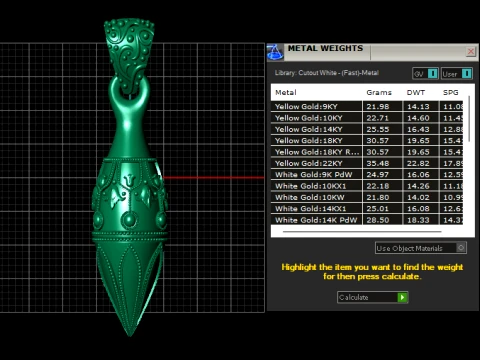This screenshot has width=480, height=360.
Task: Click DWT value 14.02
Action: coord(418,197)
